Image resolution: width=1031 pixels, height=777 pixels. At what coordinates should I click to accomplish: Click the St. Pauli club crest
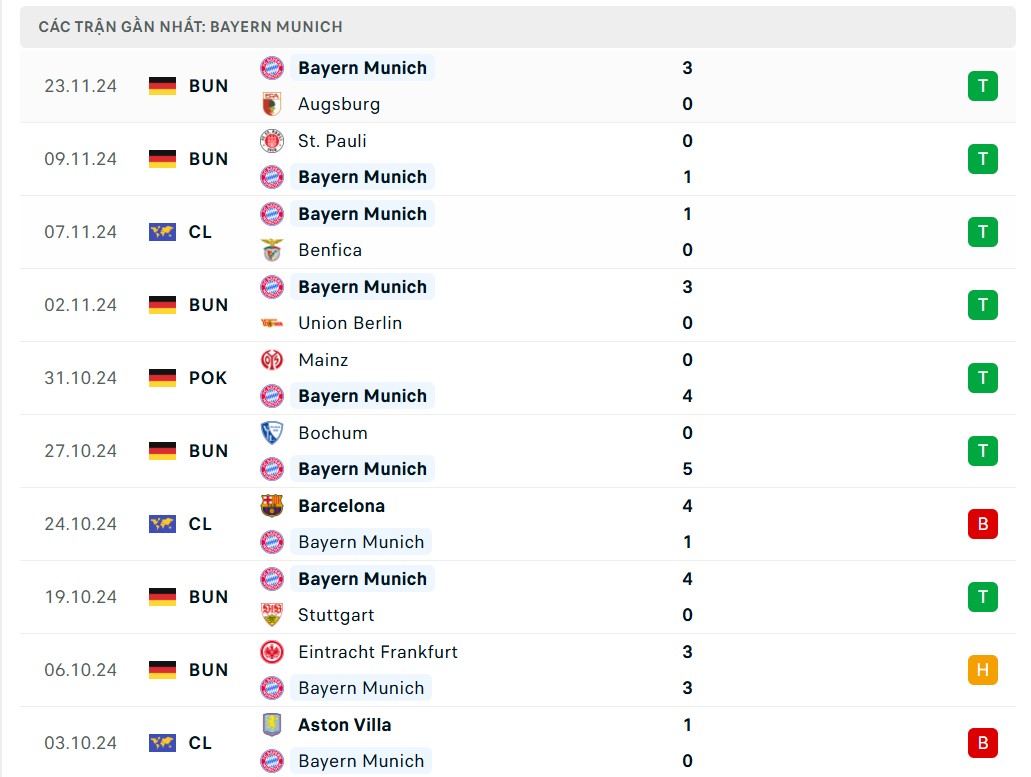272,141
